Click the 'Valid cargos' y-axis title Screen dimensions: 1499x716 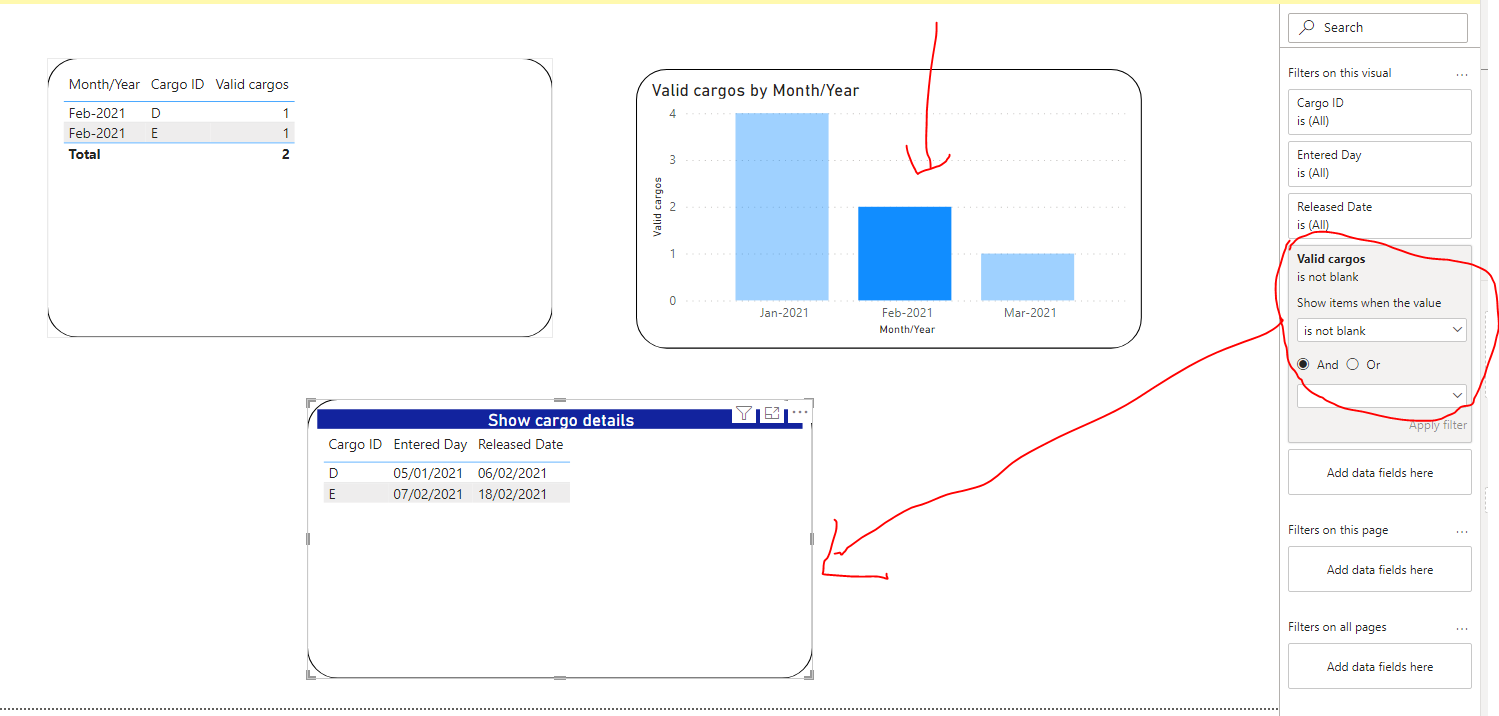(x=657, y=206)
